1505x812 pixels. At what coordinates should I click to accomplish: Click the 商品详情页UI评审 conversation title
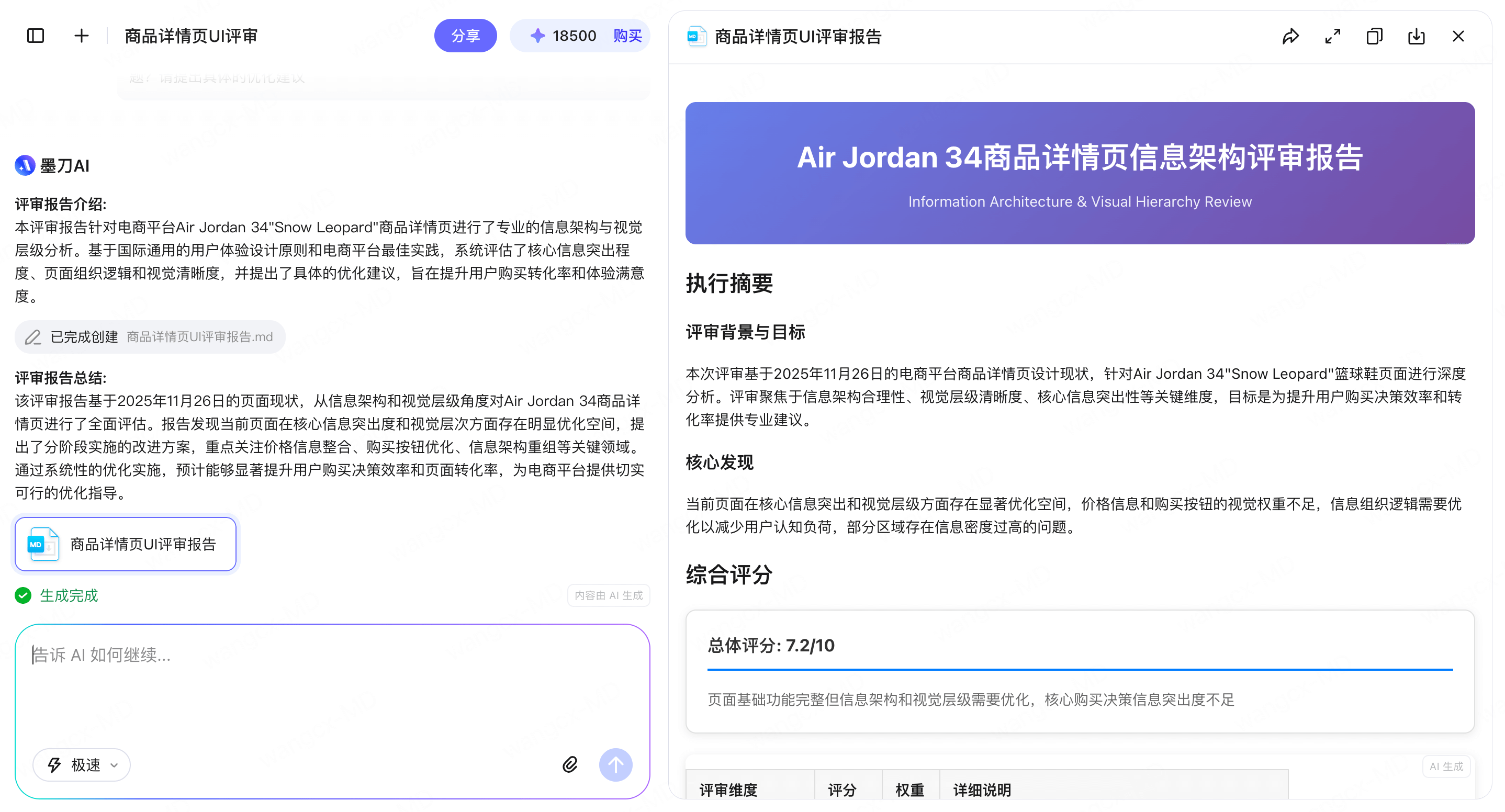click(x=191, y=35)
